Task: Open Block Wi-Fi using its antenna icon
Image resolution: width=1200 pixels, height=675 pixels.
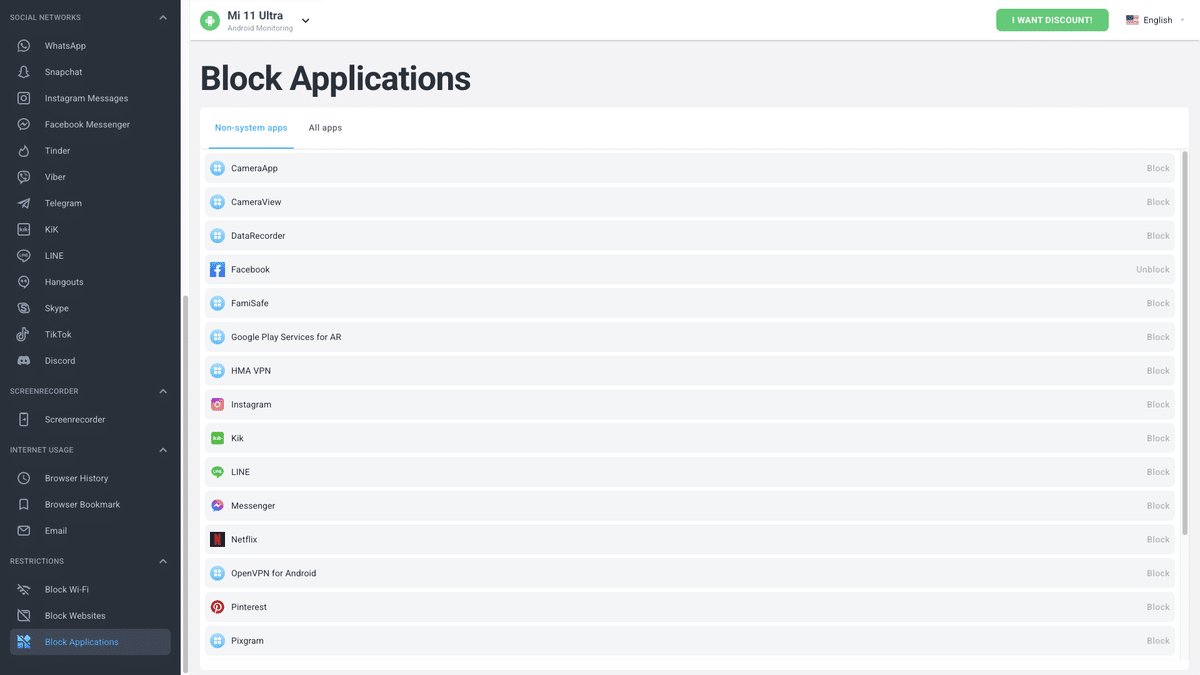Action: tap(22, 589)
